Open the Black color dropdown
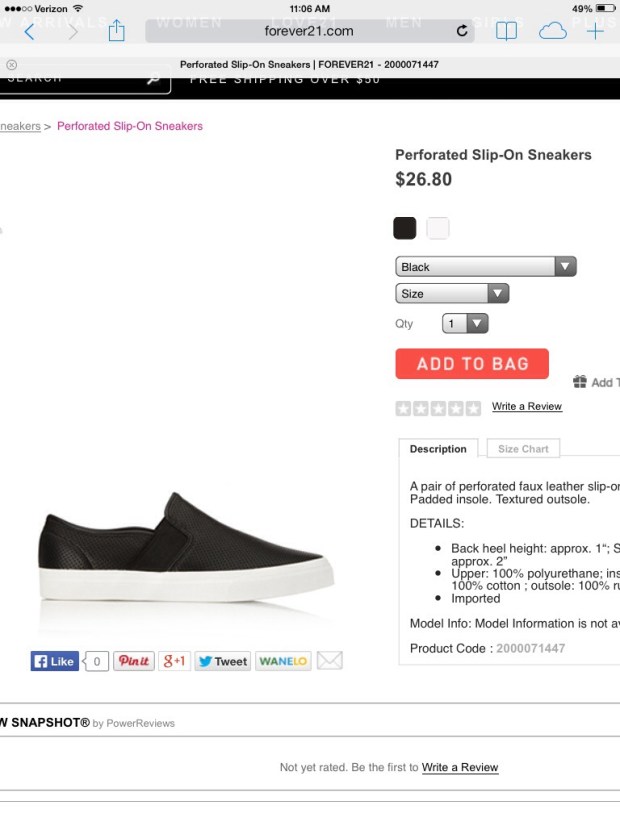The width and height of the screenshot is (620, 826). pyautogui.click(x=486, y=267)
